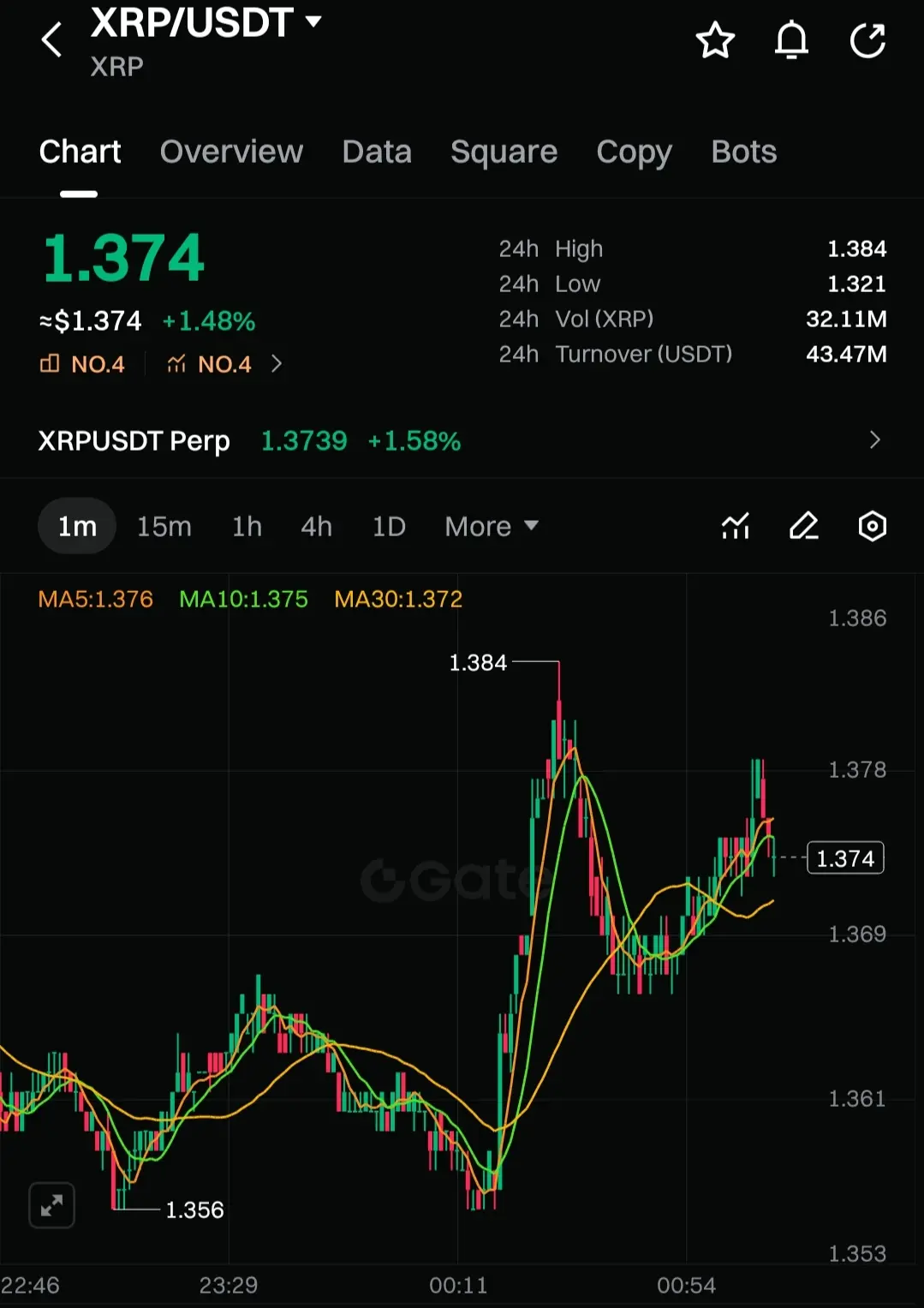Viewport: 924px width, 1308px height.
Task: Tap the 1.386 price axis label
Action: point(857,618)
